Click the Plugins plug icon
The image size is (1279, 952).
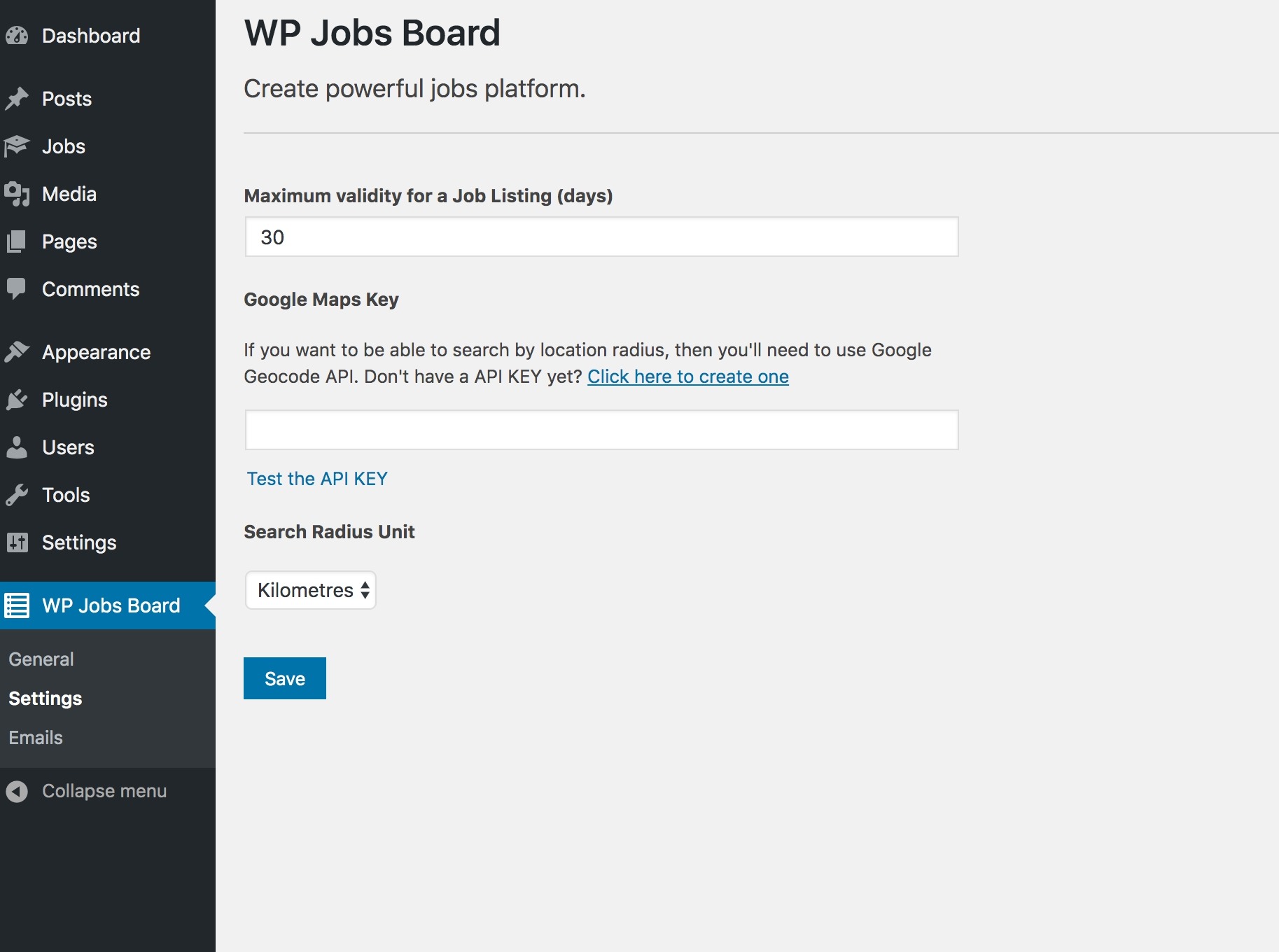pyautogui.click(x=17, y=400)
